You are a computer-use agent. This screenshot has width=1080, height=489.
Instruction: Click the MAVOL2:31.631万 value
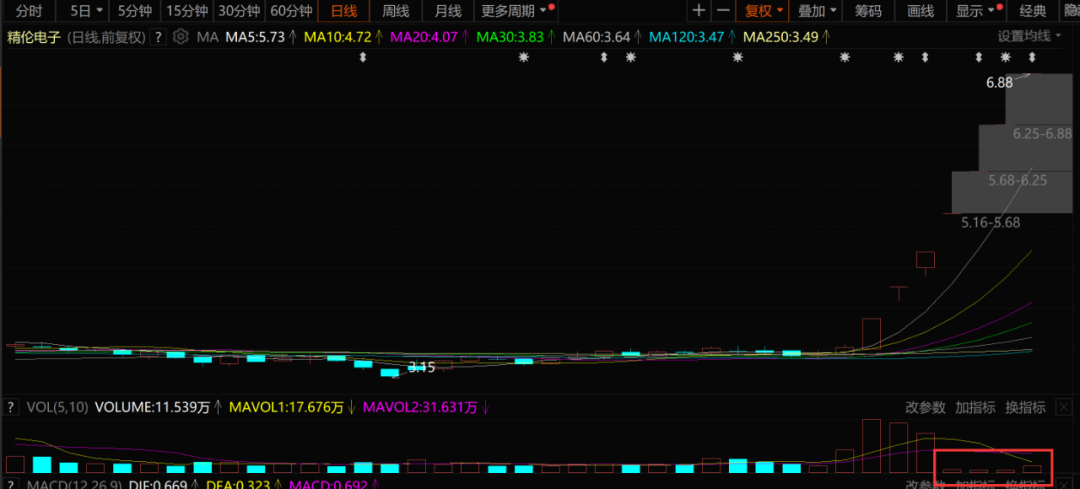tap(419, 407)
